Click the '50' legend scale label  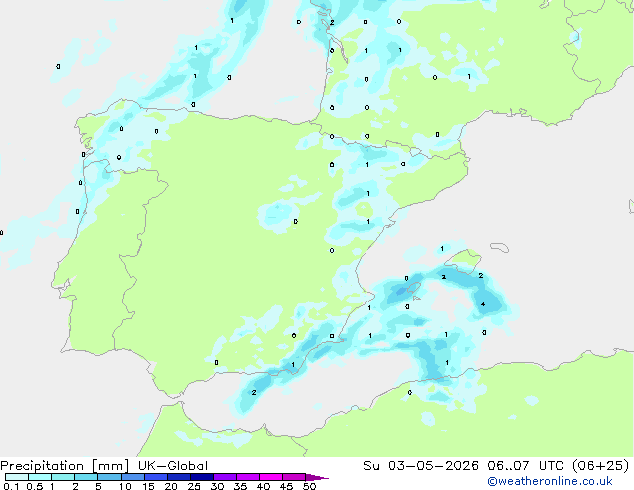pyautogui.click(x=309, y=486)
